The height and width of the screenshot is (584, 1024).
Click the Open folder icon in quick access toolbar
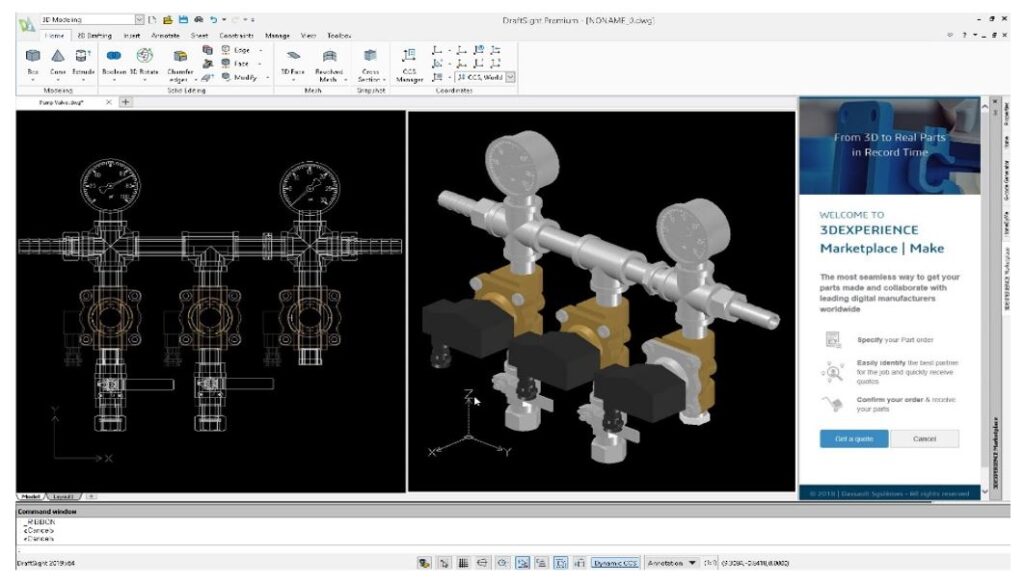[x=167, y=20]
